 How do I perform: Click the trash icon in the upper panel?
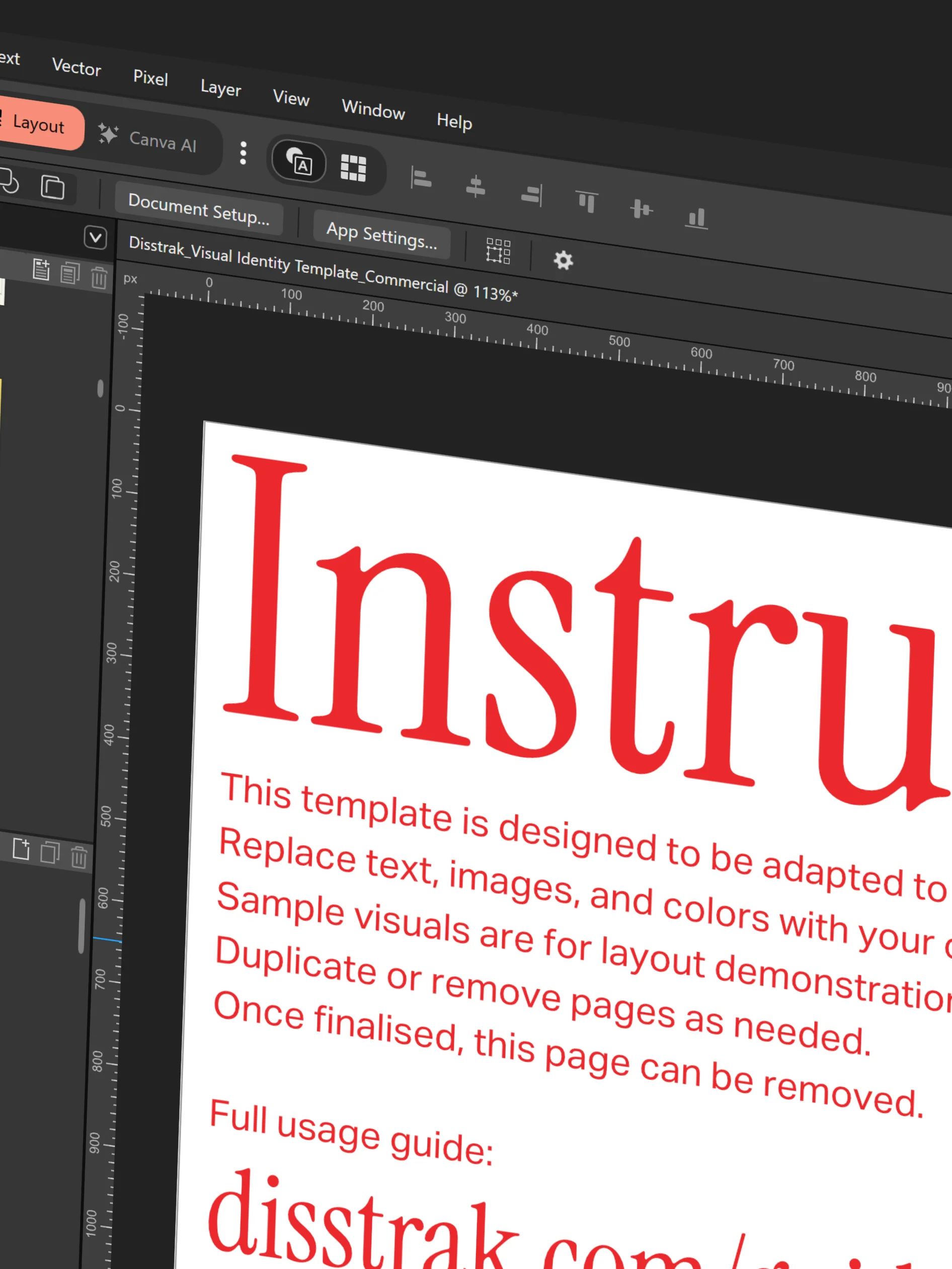[99, 277]
